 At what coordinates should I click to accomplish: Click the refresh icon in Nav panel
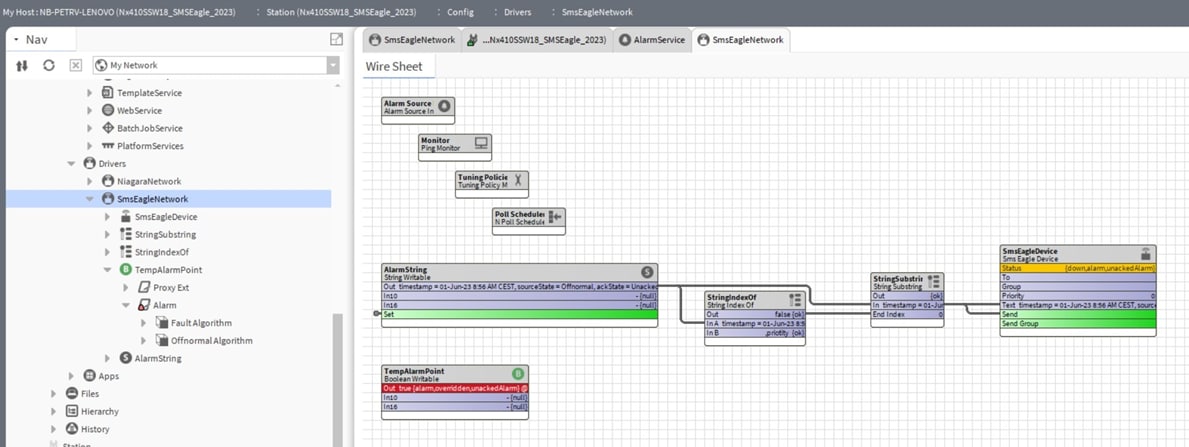click(x=49, y=65)
